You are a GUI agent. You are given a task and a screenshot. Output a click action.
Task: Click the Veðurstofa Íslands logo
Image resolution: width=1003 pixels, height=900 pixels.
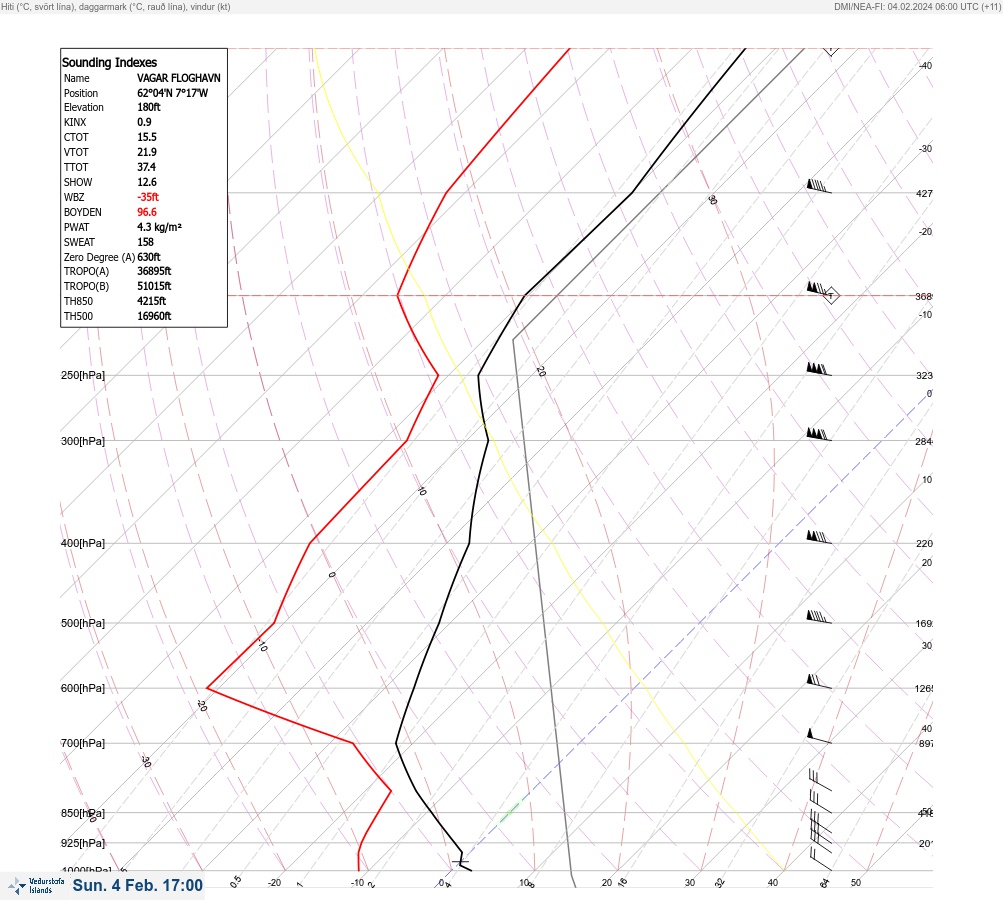[x=36, y=886]
